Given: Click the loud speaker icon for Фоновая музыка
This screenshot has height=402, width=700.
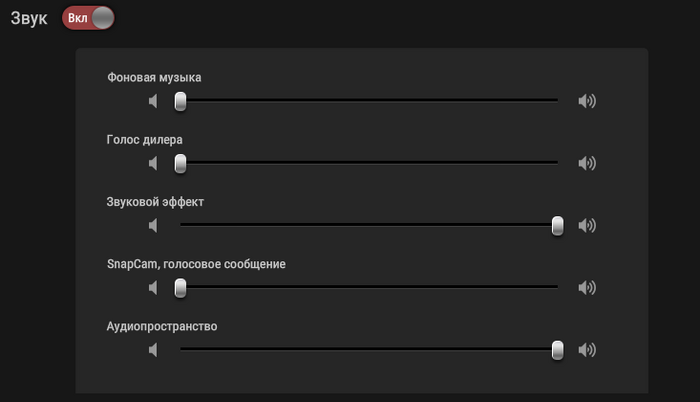Looking at the screenshot, I should coord(587,101).
